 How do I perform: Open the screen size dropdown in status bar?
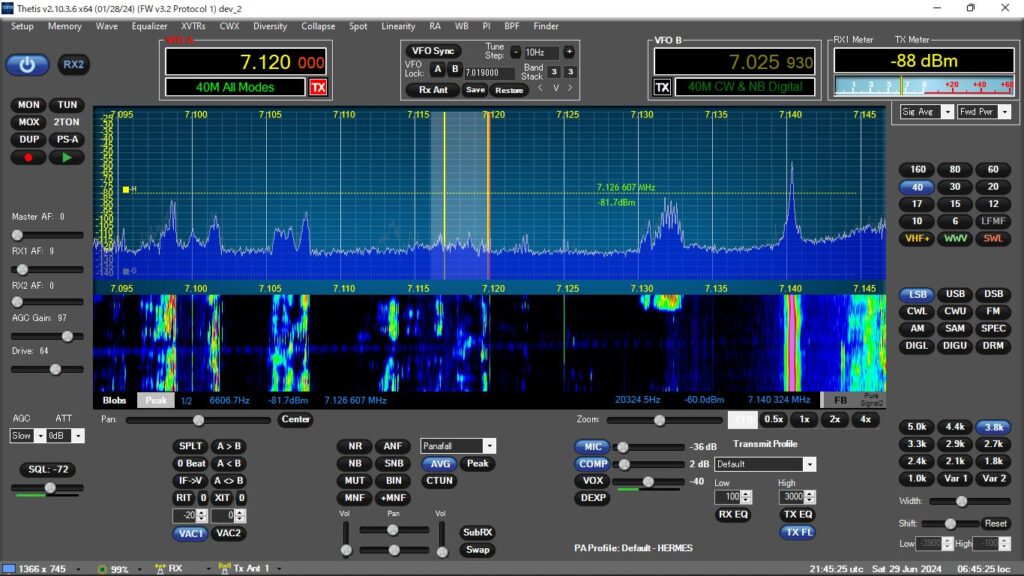click(x=78, y=569)
